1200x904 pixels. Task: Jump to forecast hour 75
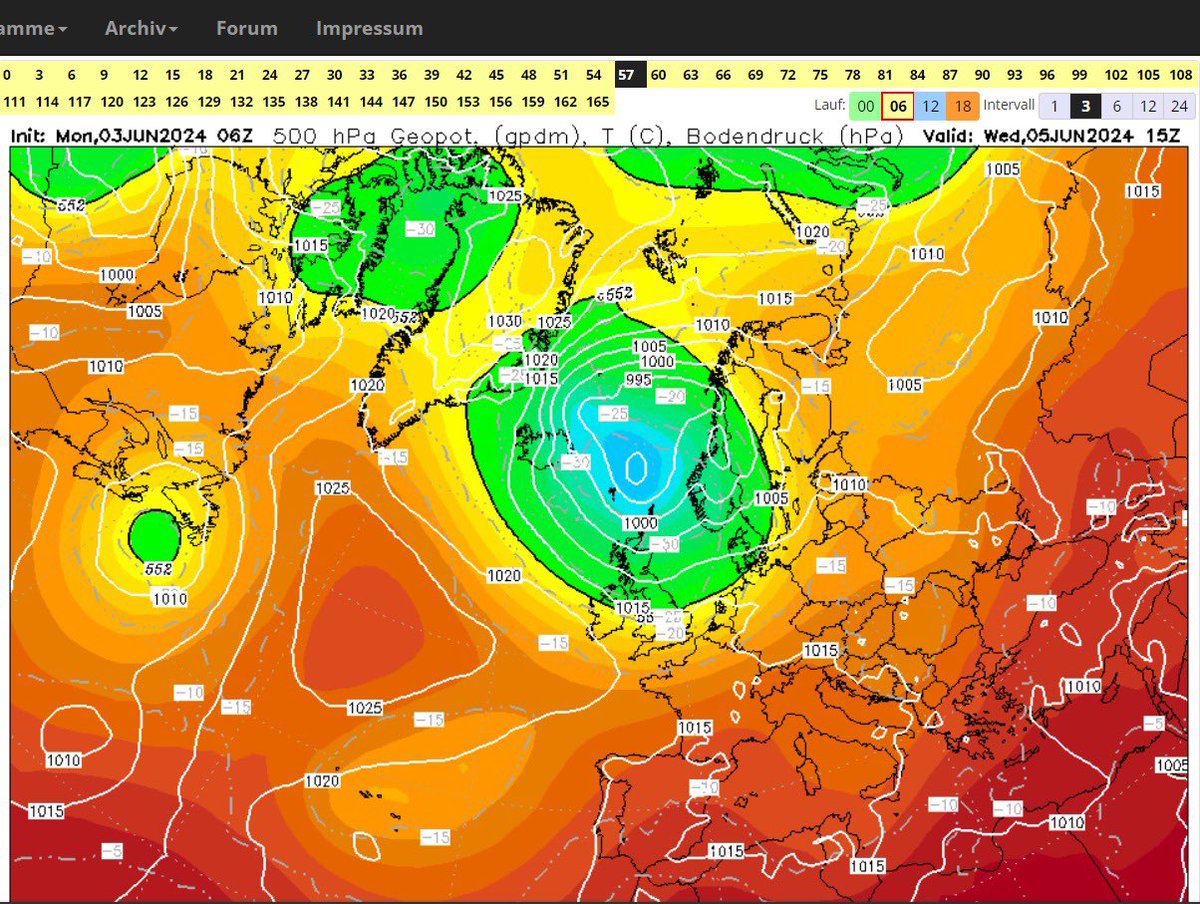[820, 75]
